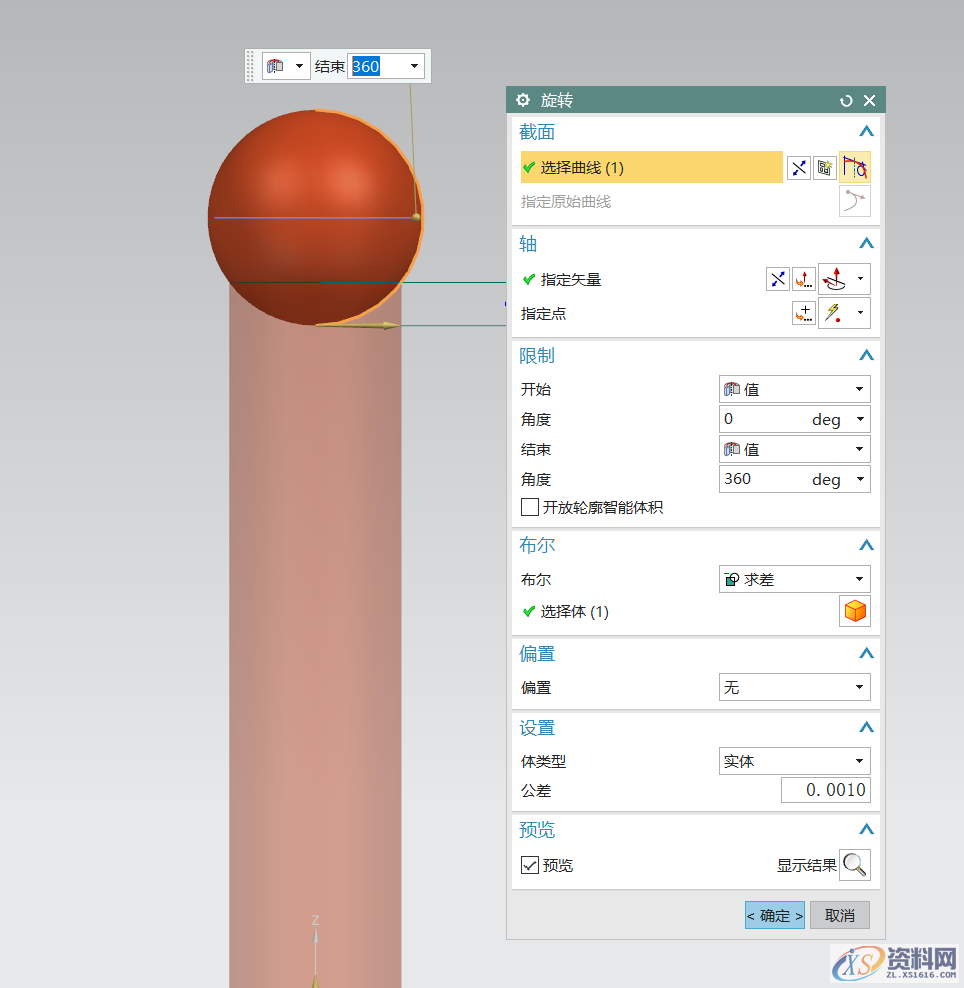Screen dimensions: 964x988
Task: Open the 旋转 dialog settings gear
Action: [523, 100]
